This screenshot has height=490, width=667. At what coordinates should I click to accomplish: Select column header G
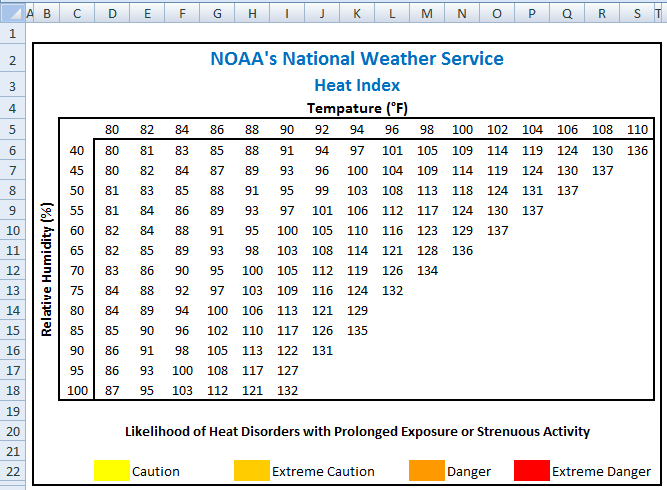(x=217, y=14)
